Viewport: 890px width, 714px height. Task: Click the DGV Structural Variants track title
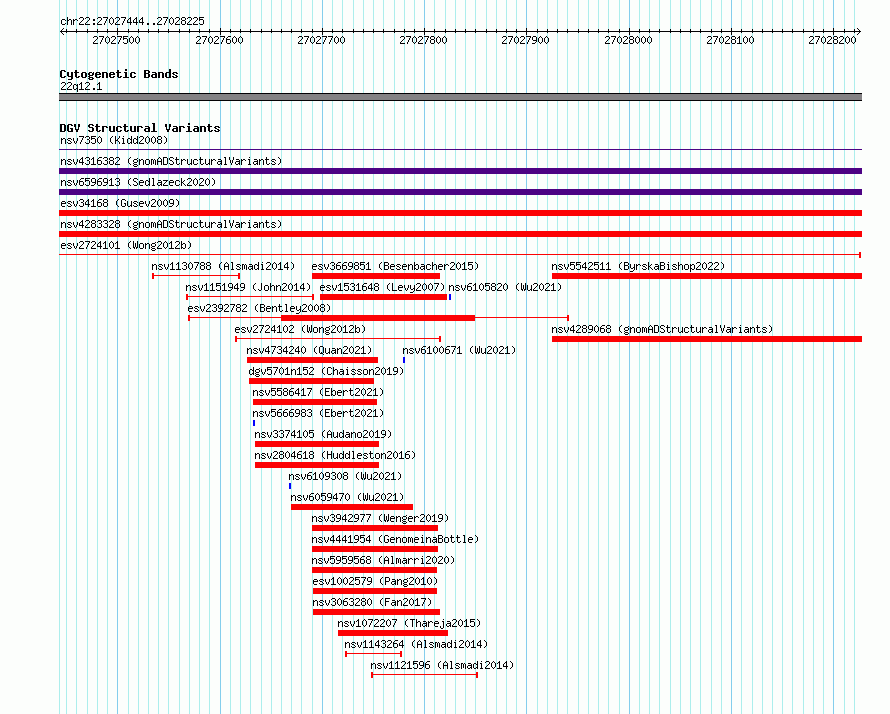coord(140,128)
